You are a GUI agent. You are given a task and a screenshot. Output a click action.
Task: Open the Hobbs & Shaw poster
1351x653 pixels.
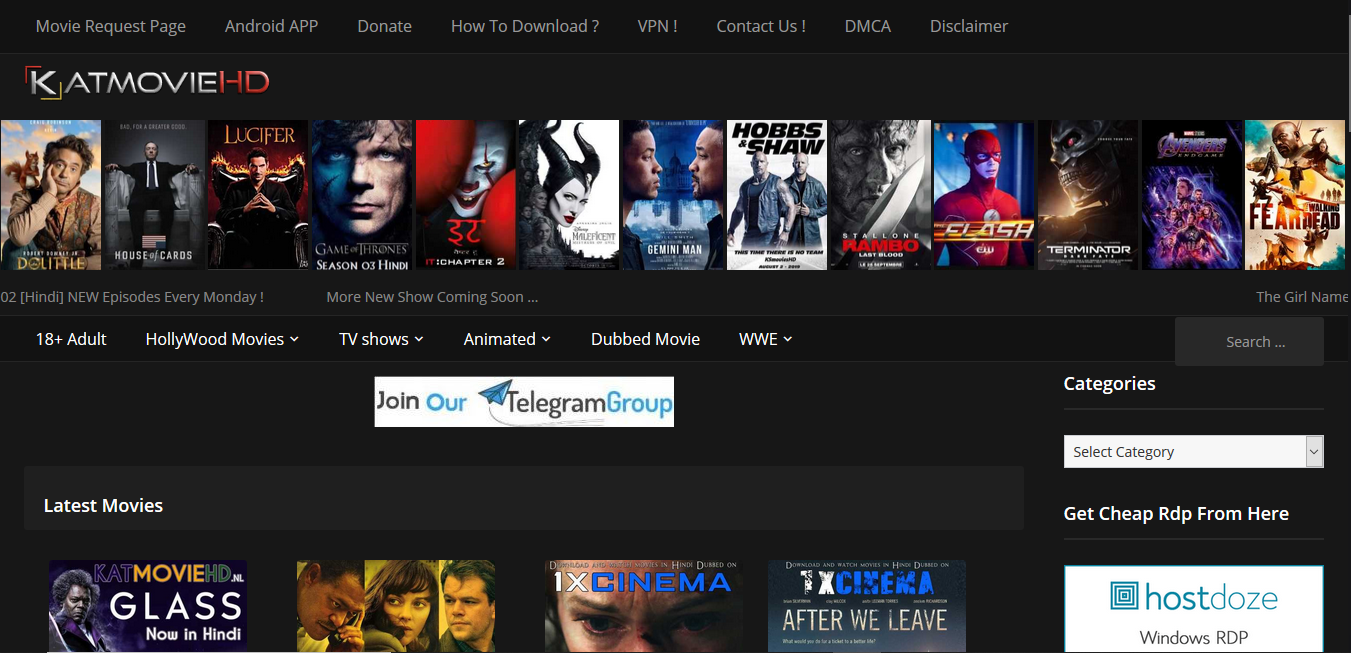coord(777,195)
